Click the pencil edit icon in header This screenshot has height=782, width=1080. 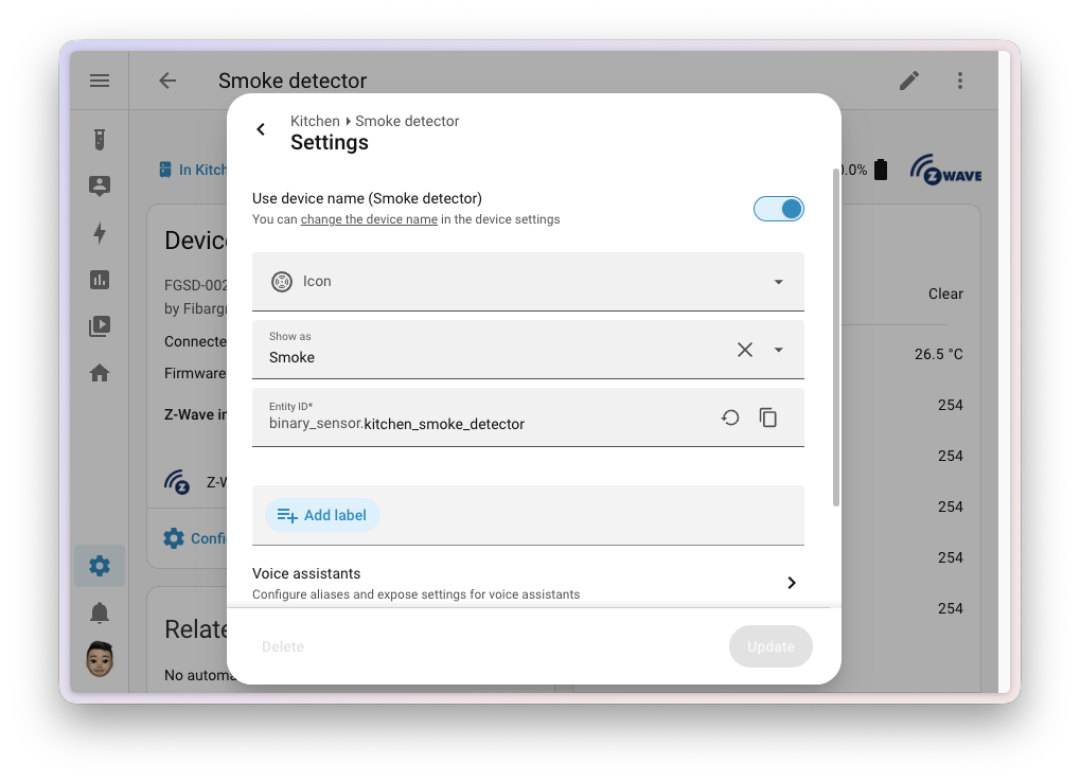[x=909, y=81]
